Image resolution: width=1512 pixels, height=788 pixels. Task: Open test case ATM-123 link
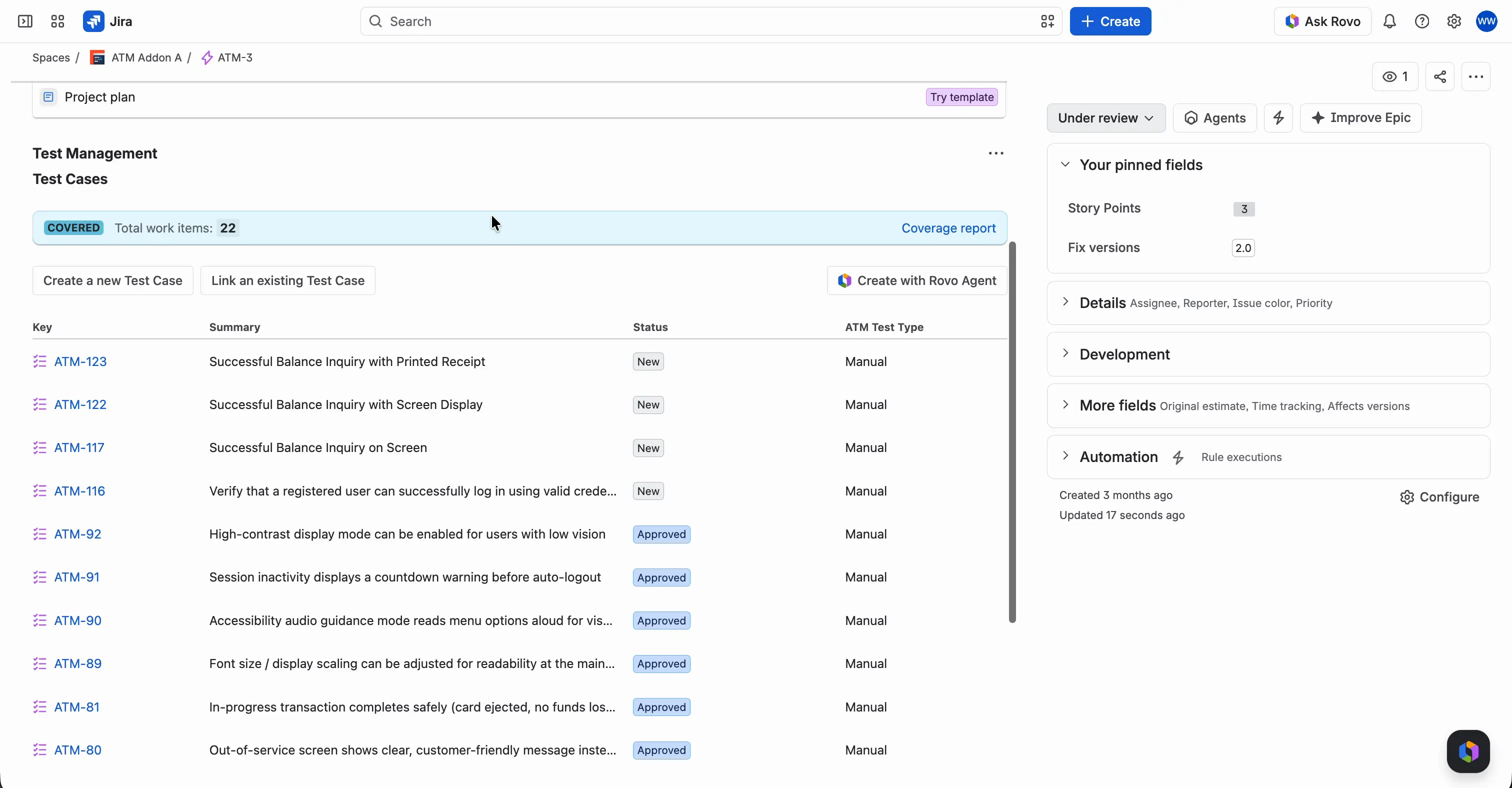pos(80,361)
